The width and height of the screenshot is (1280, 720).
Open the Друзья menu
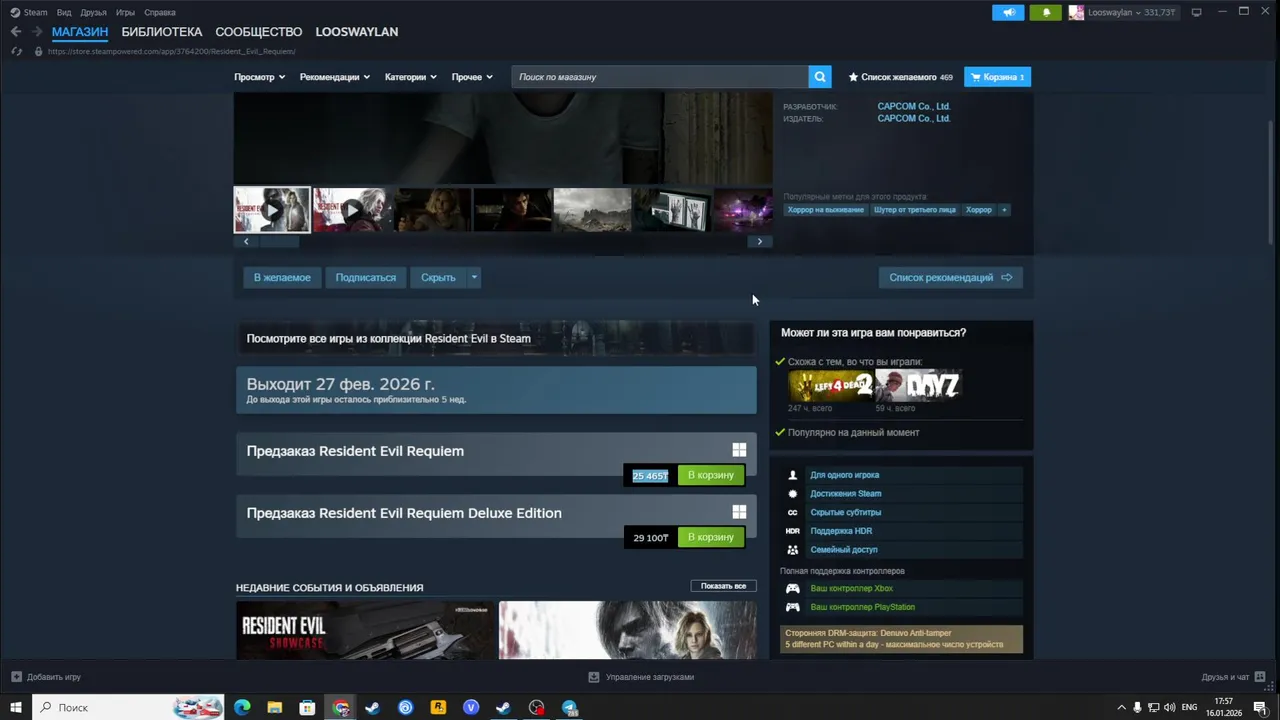93,13
